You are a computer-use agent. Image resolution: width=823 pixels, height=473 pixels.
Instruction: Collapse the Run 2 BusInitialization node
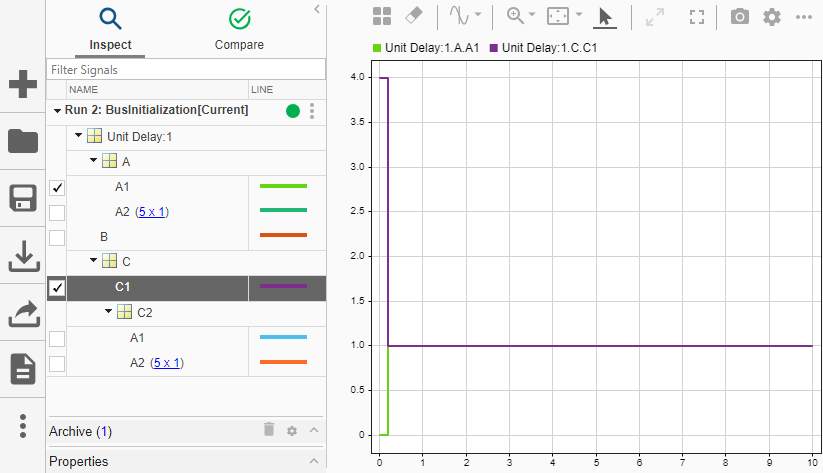pyautogui.click(x=57, y=111)
